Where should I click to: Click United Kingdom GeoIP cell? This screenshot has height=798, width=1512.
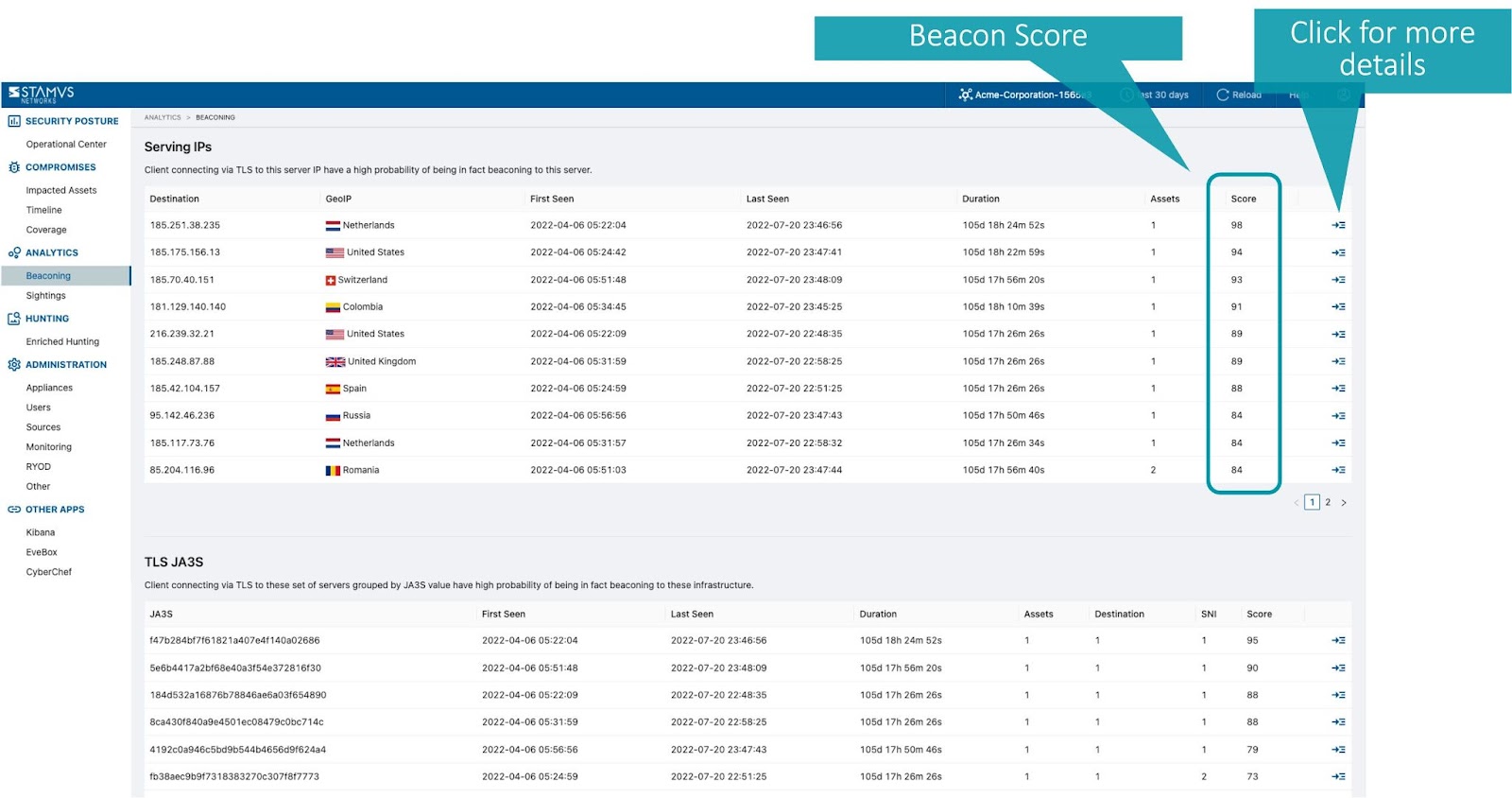click(x=370, y=361)
